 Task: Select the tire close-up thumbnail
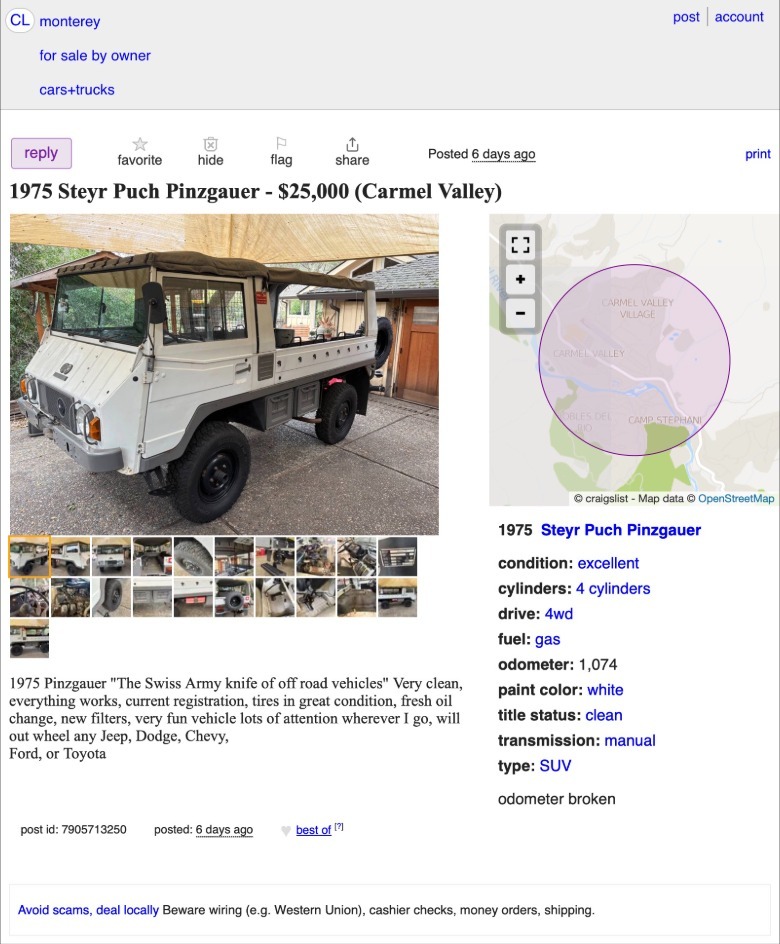point(193,556)
